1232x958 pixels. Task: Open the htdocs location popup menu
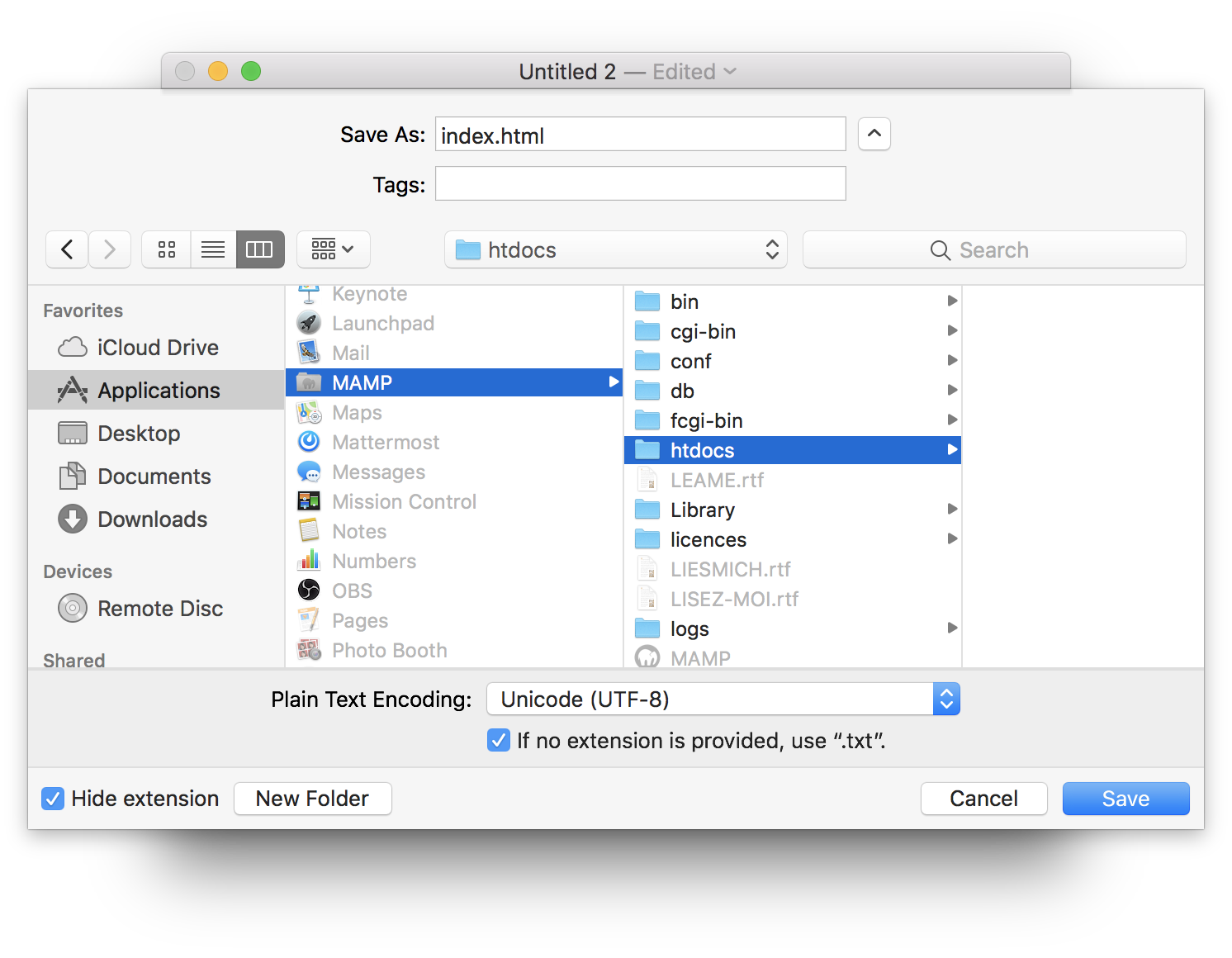616,250
